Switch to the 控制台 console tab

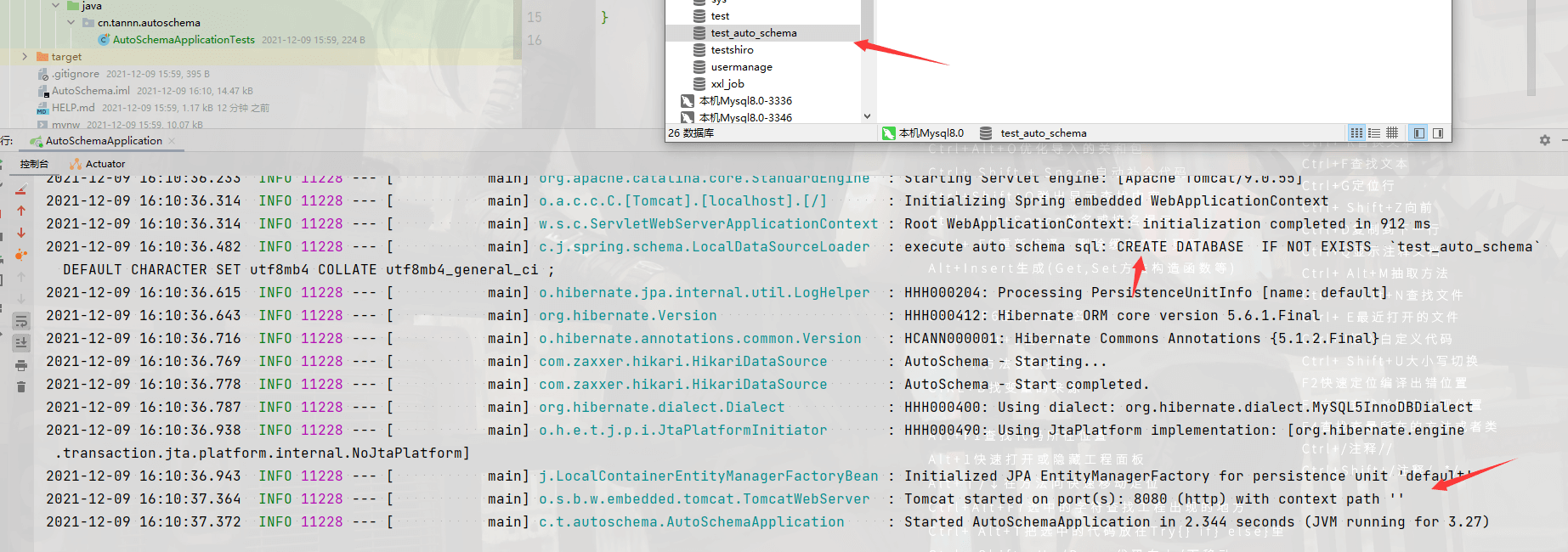34,164
